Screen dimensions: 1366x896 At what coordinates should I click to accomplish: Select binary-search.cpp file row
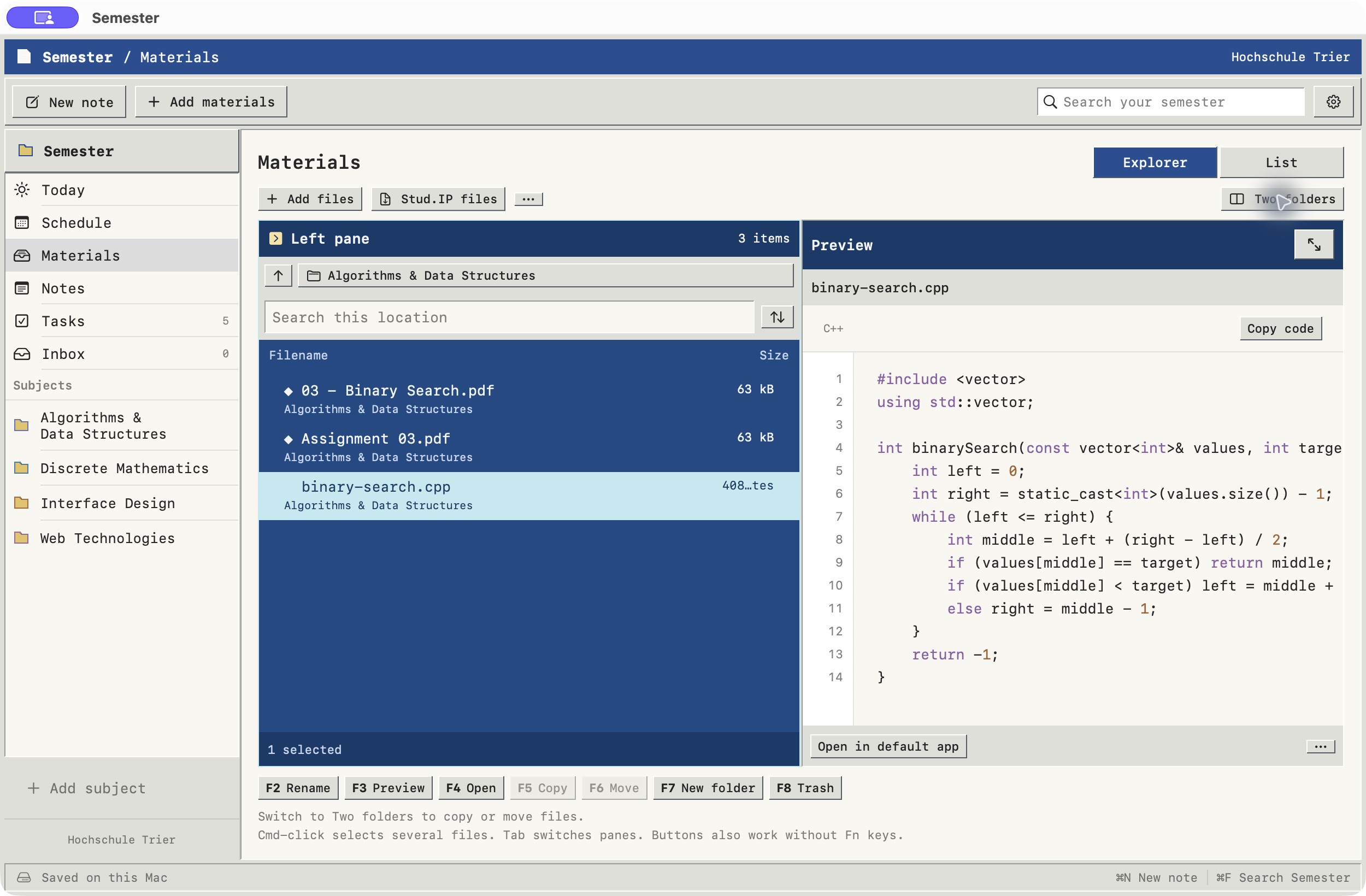tap(528, 496)
